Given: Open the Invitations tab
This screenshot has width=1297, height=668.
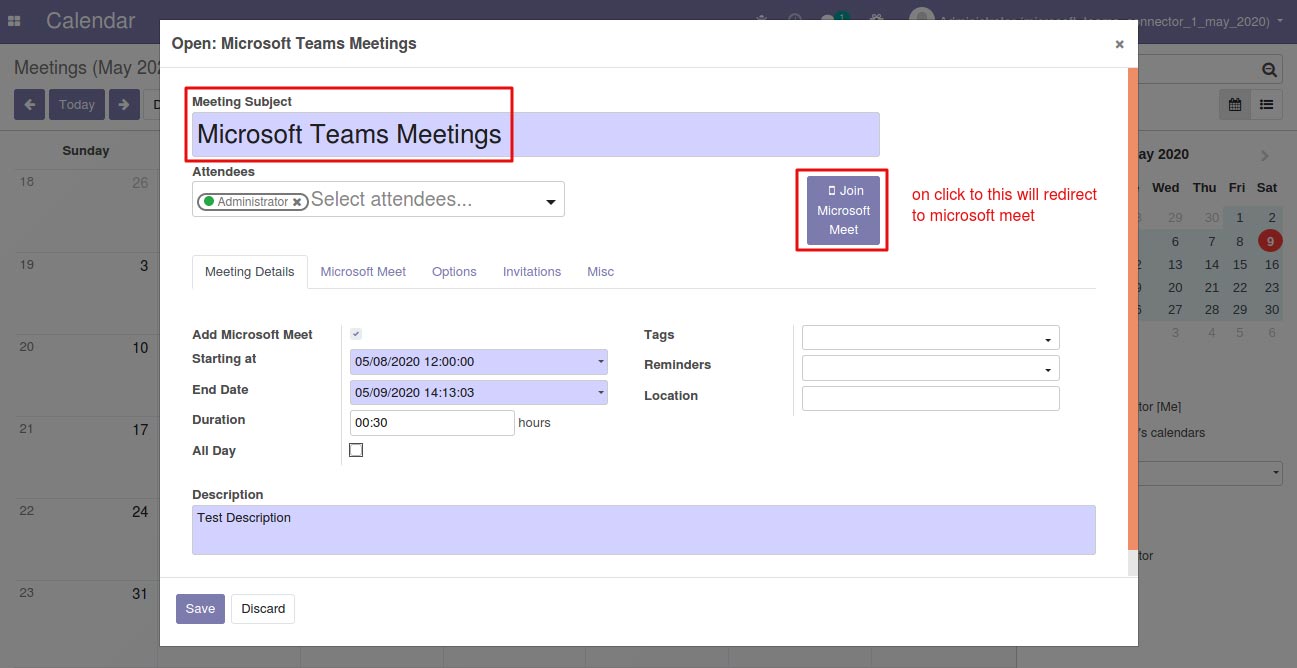Looking at the screenshot, I should (x=532, y=271).
